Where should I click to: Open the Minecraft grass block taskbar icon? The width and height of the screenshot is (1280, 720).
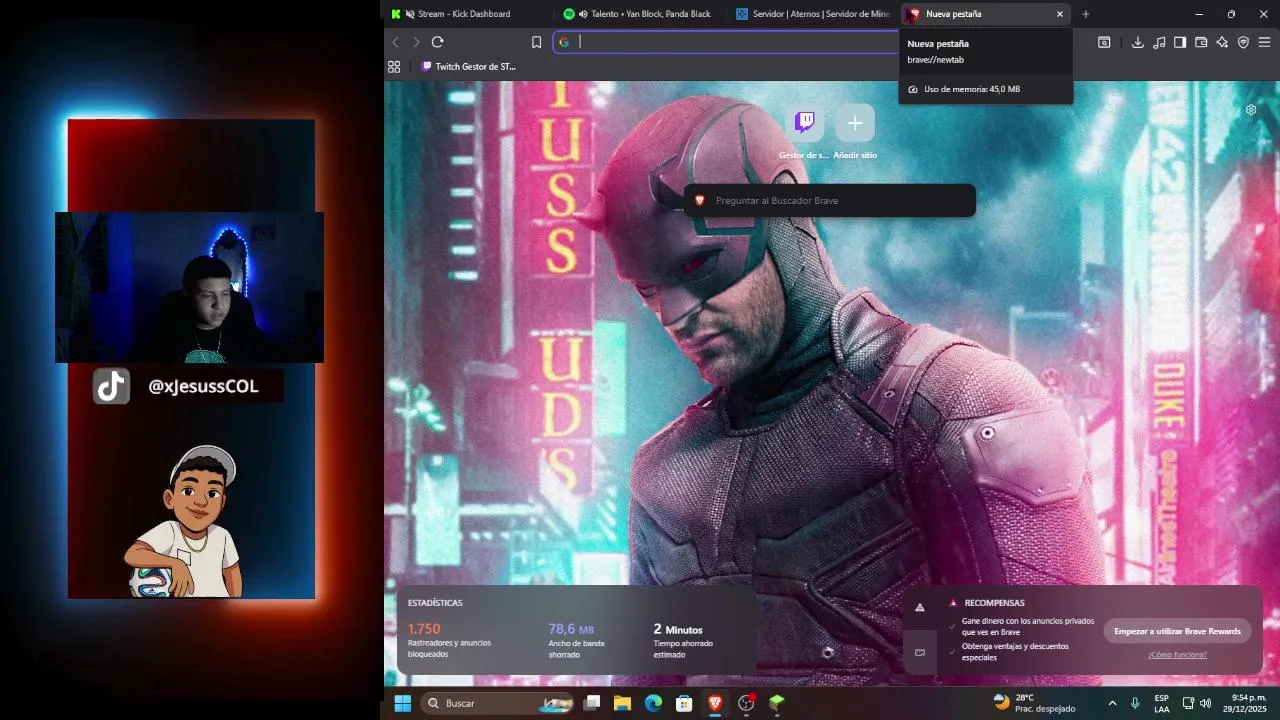(776, 703)
